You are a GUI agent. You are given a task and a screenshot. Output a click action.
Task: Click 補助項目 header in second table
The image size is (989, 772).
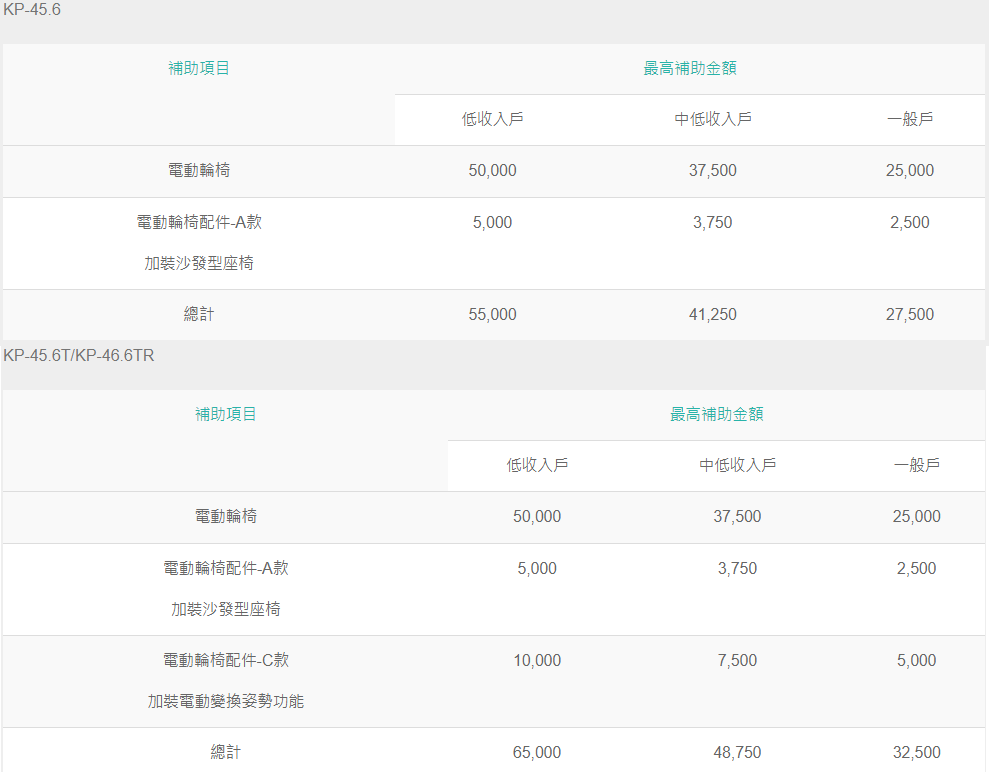tap(226, 414)
